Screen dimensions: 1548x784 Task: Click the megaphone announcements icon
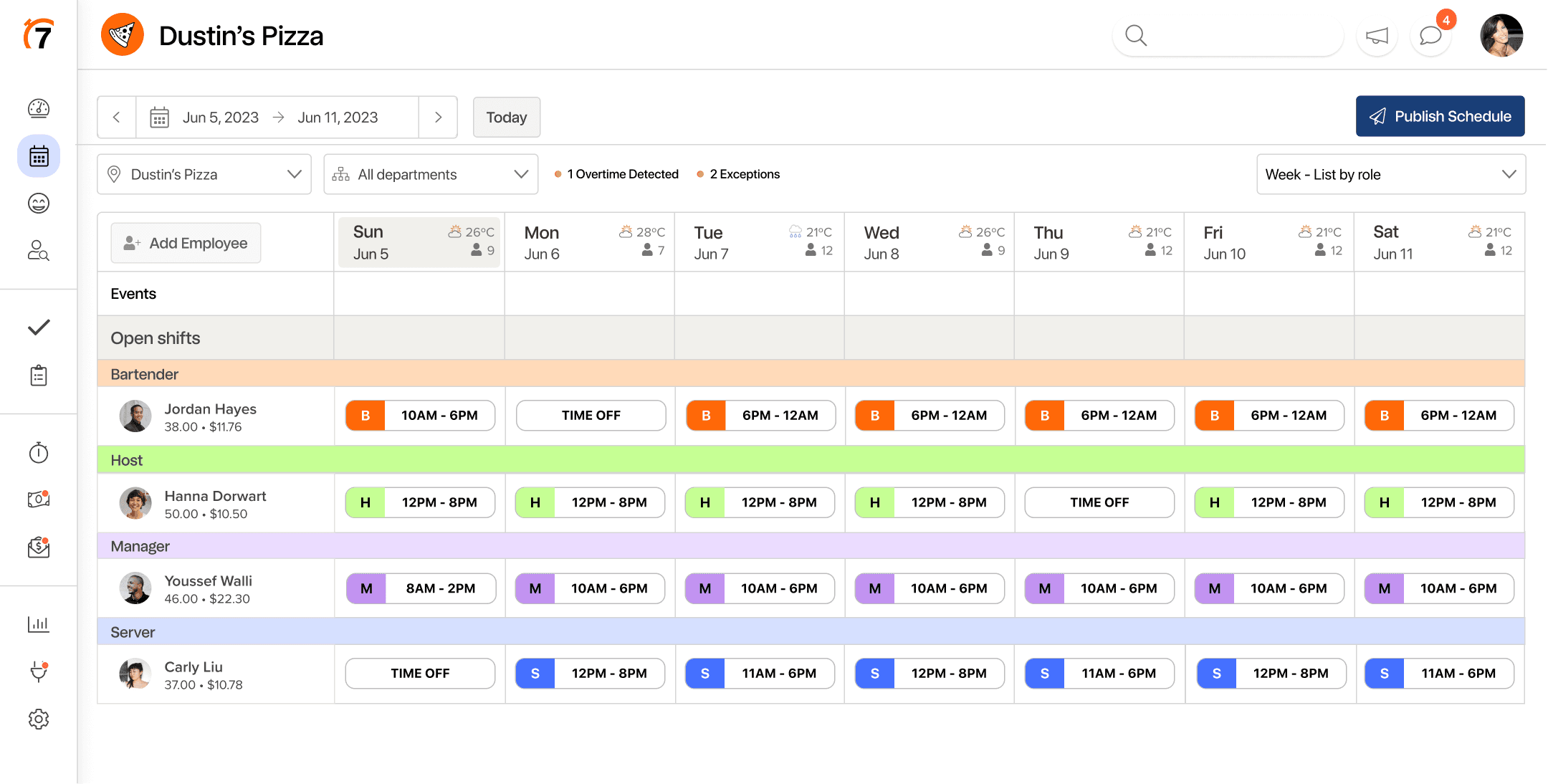tap(1377, 36)
